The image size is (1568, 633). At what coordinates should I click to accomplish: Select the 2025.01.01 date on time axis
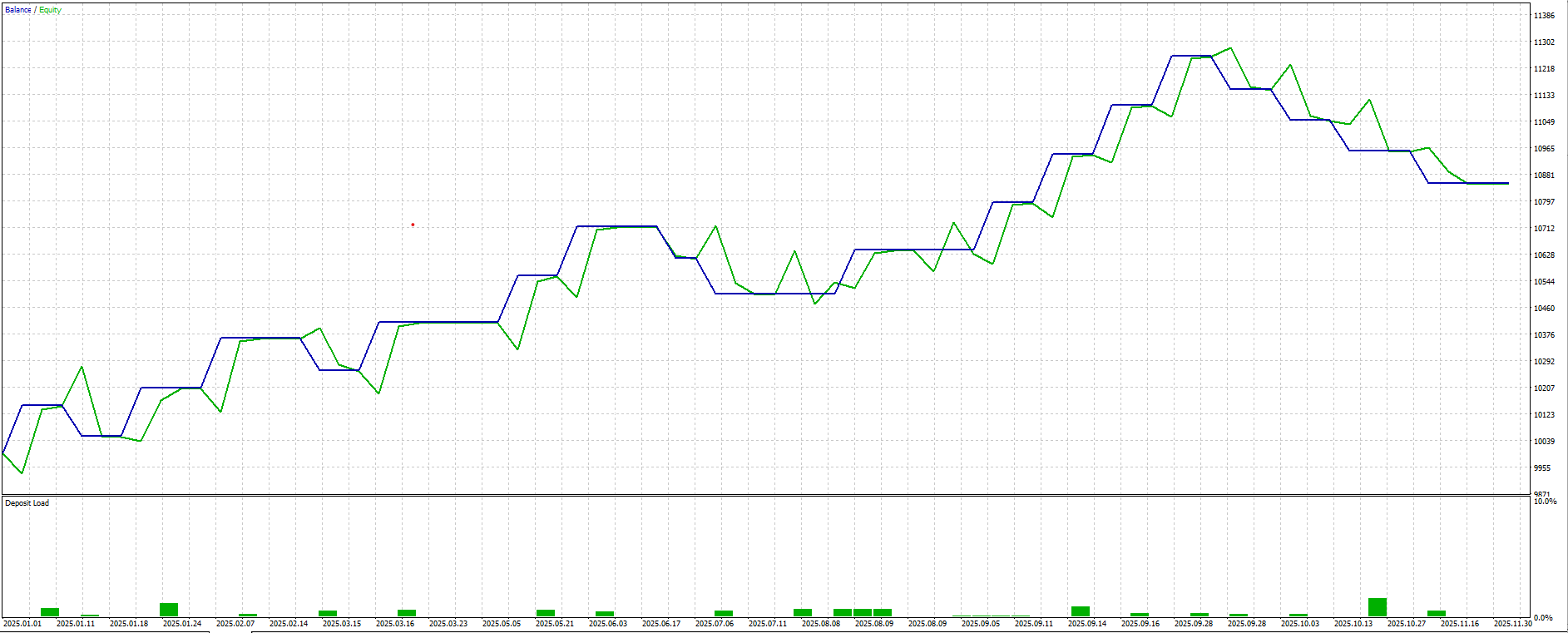coord(22,624)
